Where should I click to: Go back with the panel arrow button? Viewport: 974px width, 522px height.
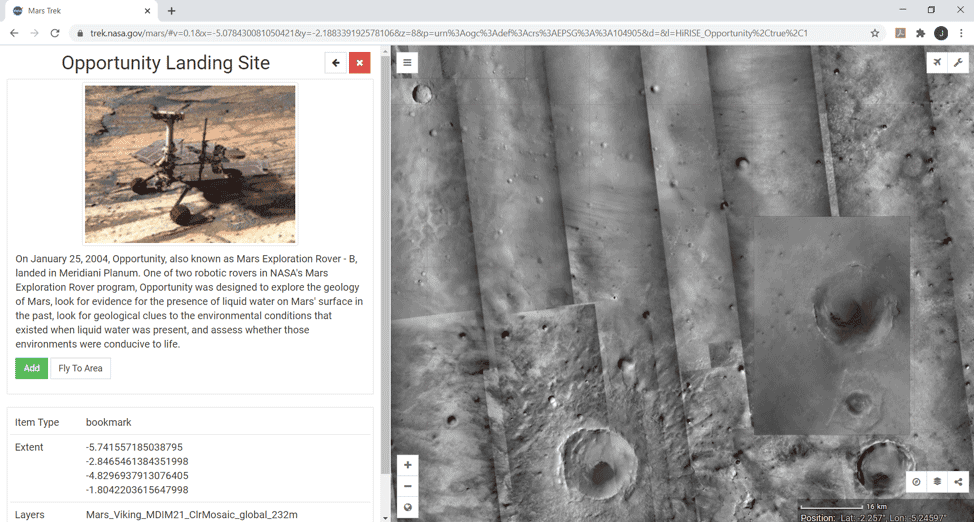click(x=335, y=63)
